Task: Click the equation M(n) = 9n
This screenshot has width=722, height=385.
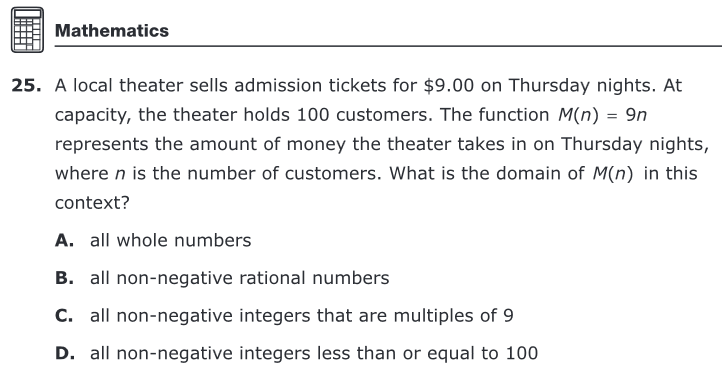Action: [x=602, y=115]
